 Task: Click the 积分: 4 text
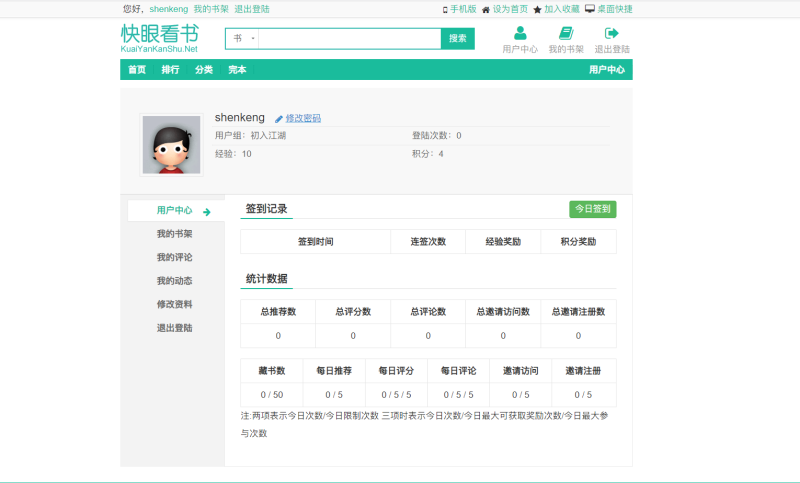pyautogui.click(x=428, y=154)
